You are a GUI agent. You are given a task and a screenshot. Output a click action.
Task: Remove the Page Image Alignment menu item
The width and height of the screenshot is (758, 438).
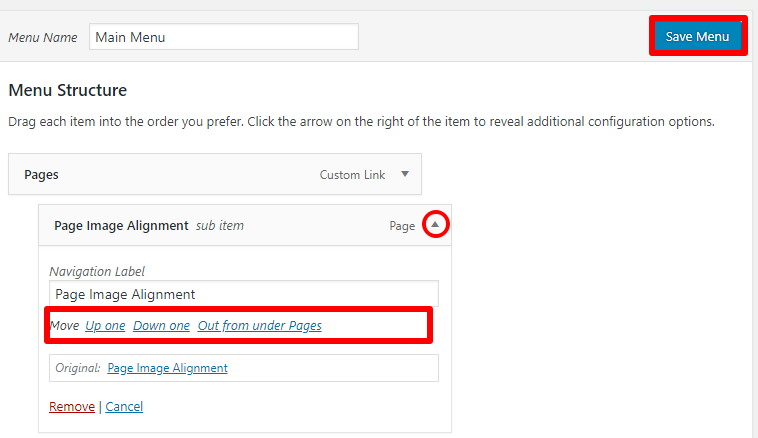[71, 407]
